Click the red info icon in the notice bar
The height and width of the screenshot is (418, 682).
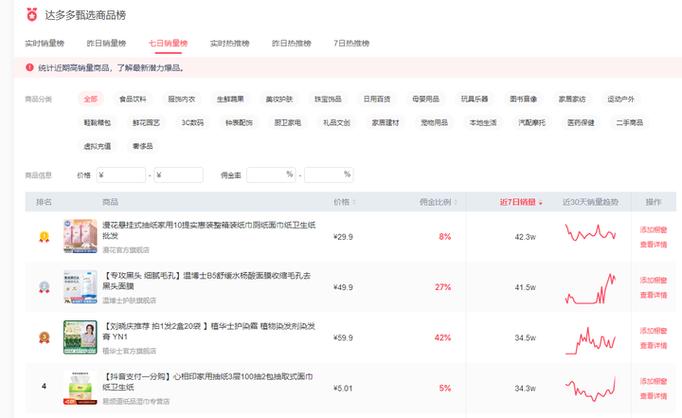(x=30, y=67)
